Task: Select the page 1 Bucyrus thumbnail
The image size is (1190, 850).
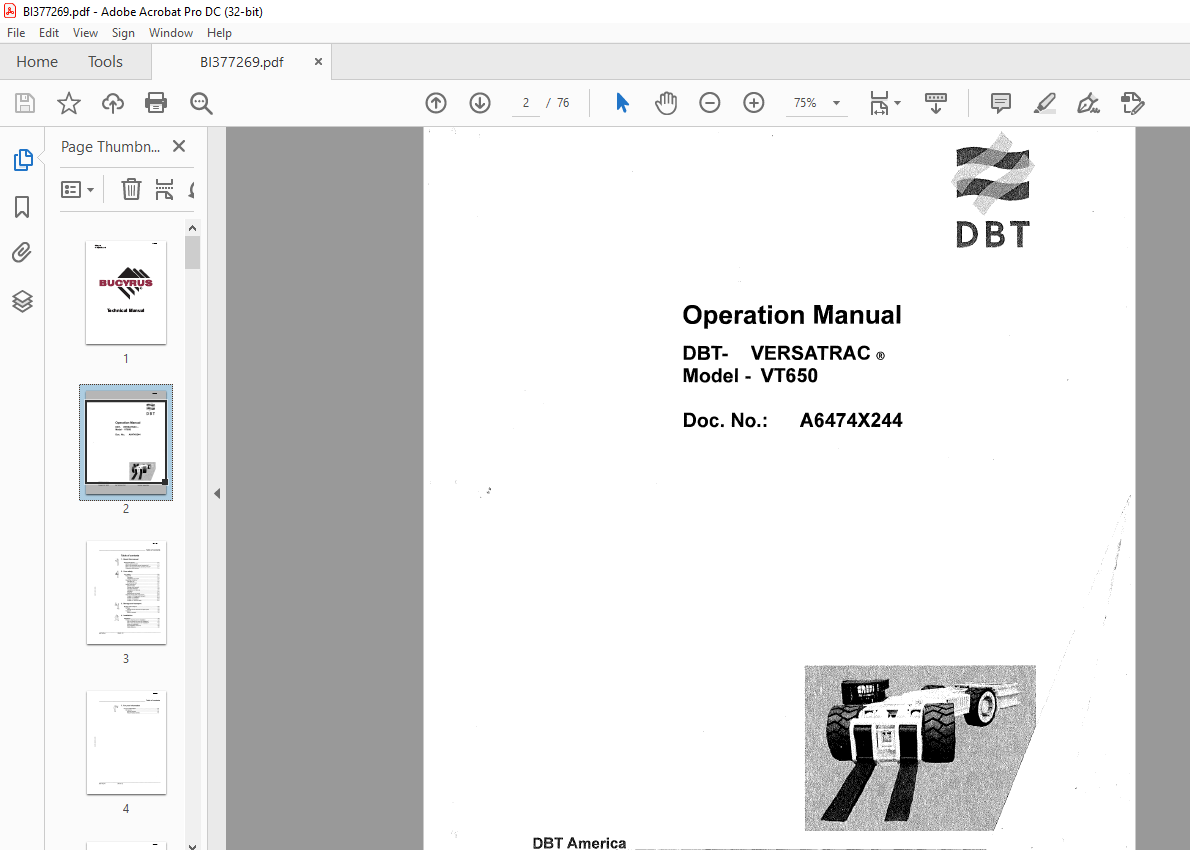Action: [126, 293]
